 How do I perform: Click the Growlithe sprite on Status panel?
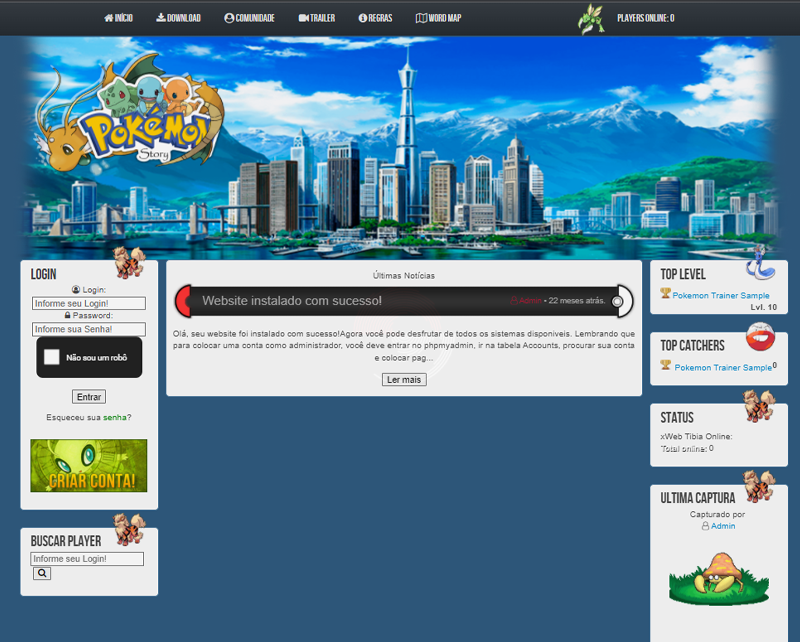point(759,406)
